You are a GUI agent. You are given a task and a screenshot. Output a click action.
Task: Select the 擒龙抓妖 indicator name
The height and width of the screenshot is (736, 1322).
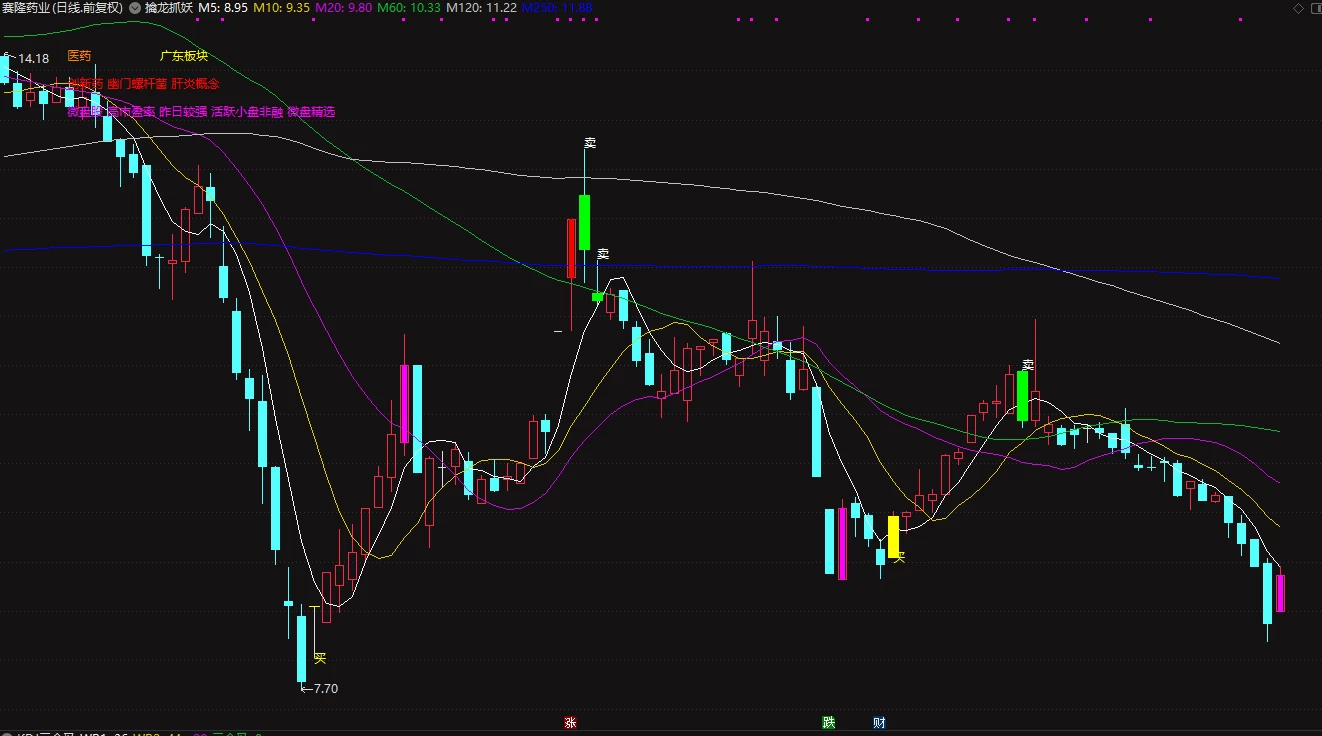point(167,7)
